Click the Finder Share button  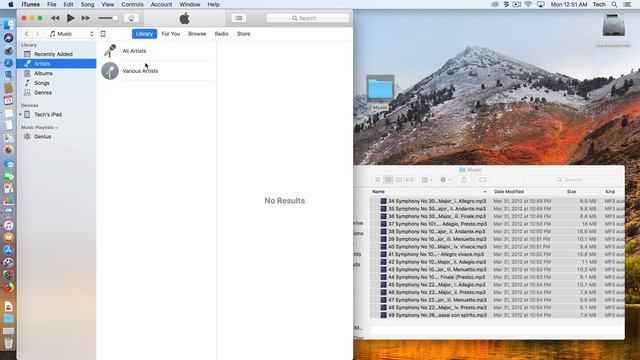pyautogui.click(x=464, y=180)
